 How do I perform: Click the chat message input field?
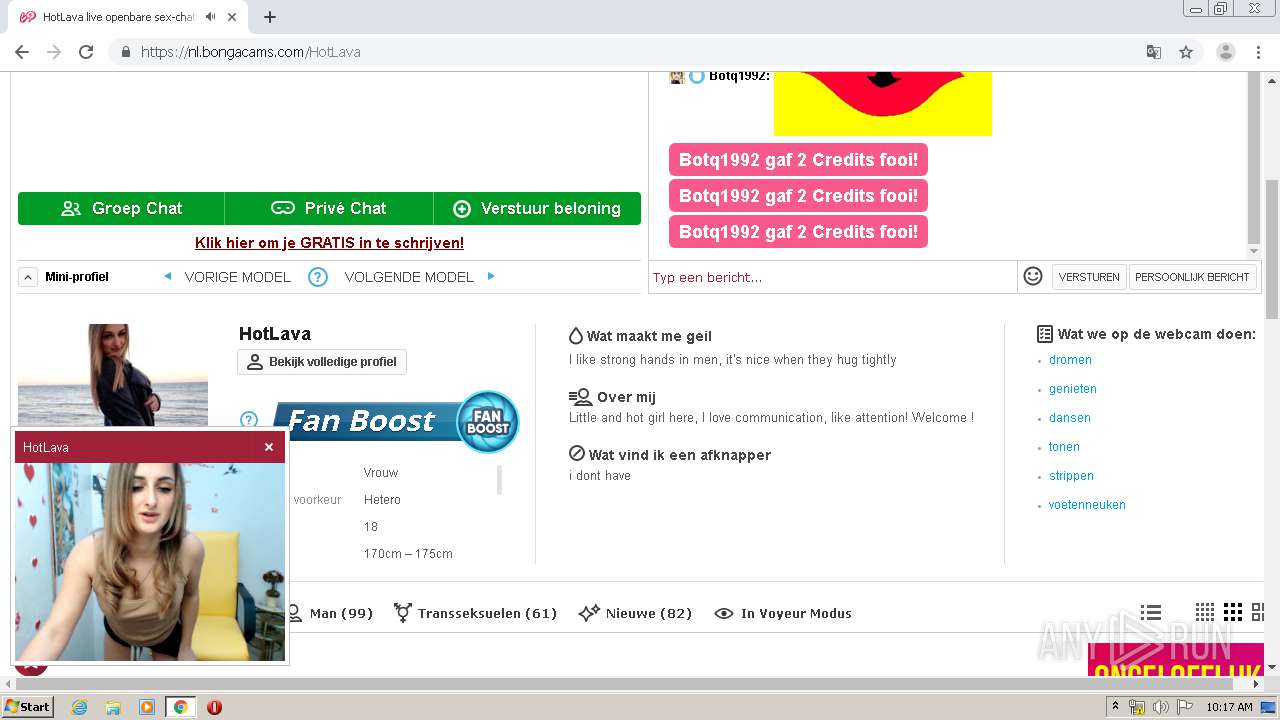point(832,277)
